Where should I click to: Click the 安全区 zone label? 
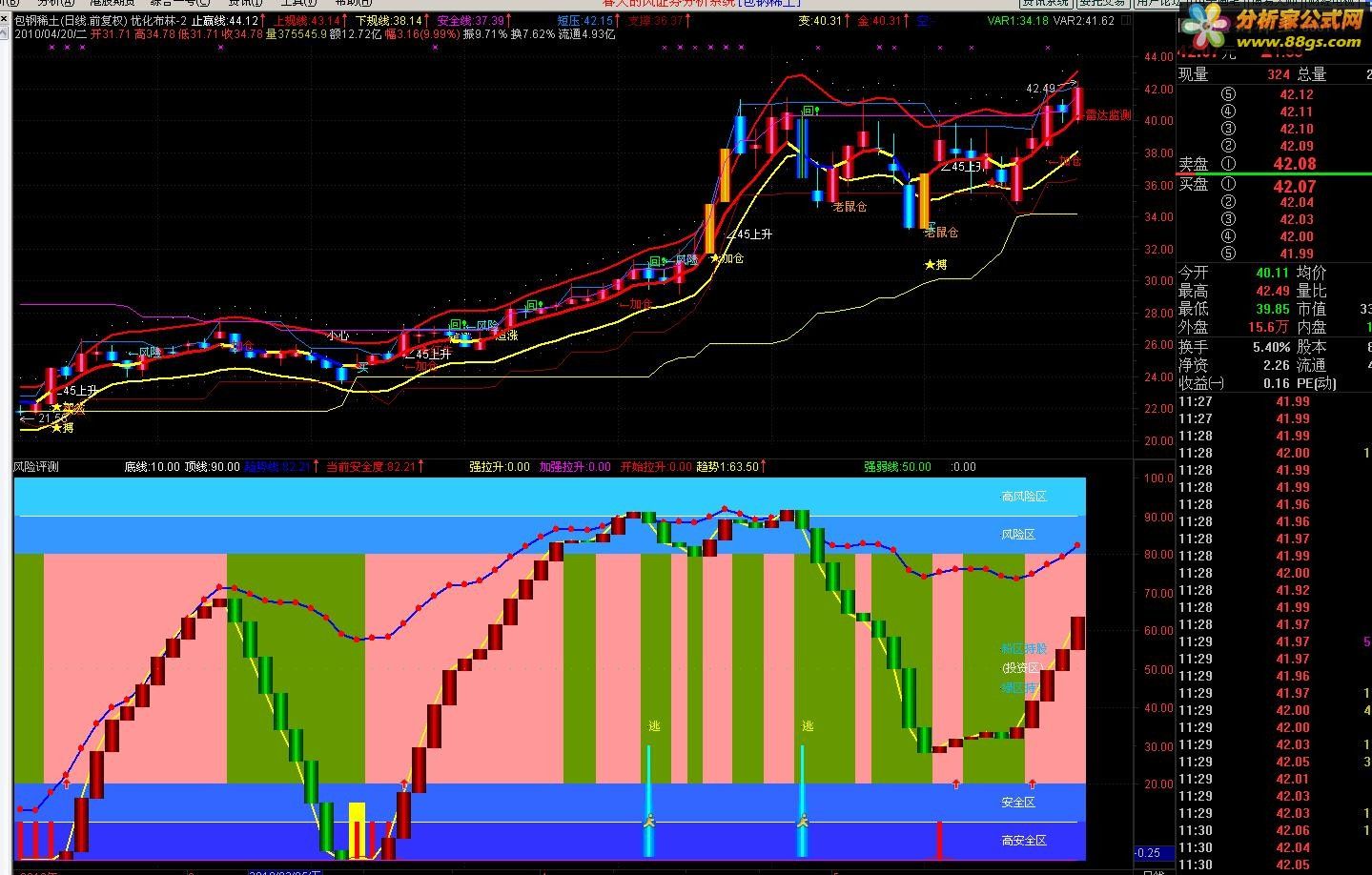[1018, 803]
